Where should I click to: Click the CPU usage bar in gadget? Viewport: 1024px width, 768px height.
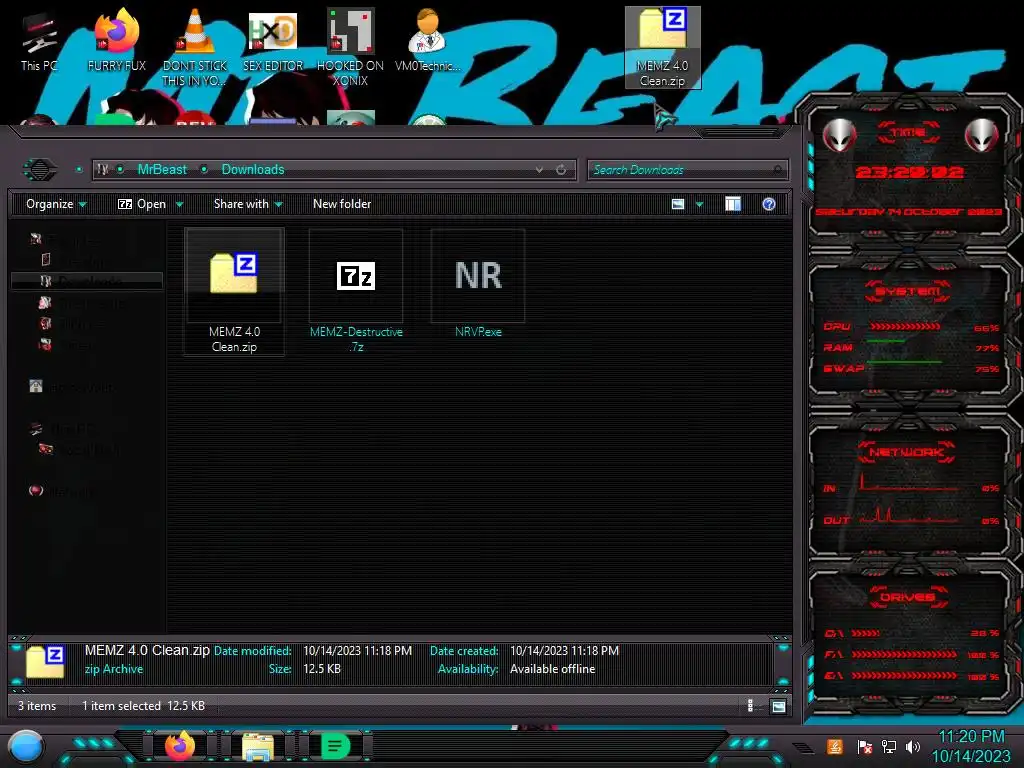905,326
